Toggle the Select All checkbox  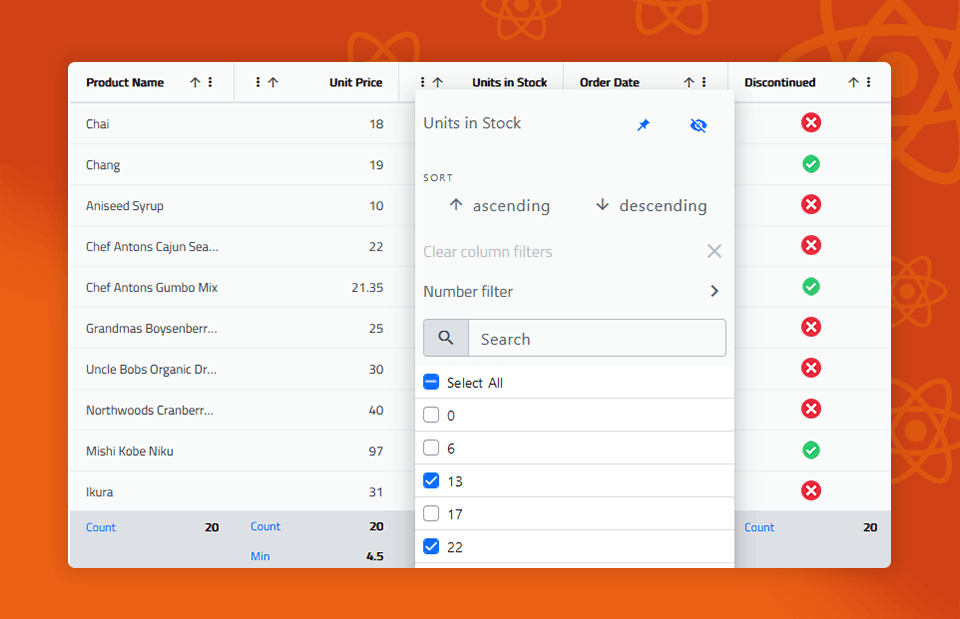pos(431,382)
